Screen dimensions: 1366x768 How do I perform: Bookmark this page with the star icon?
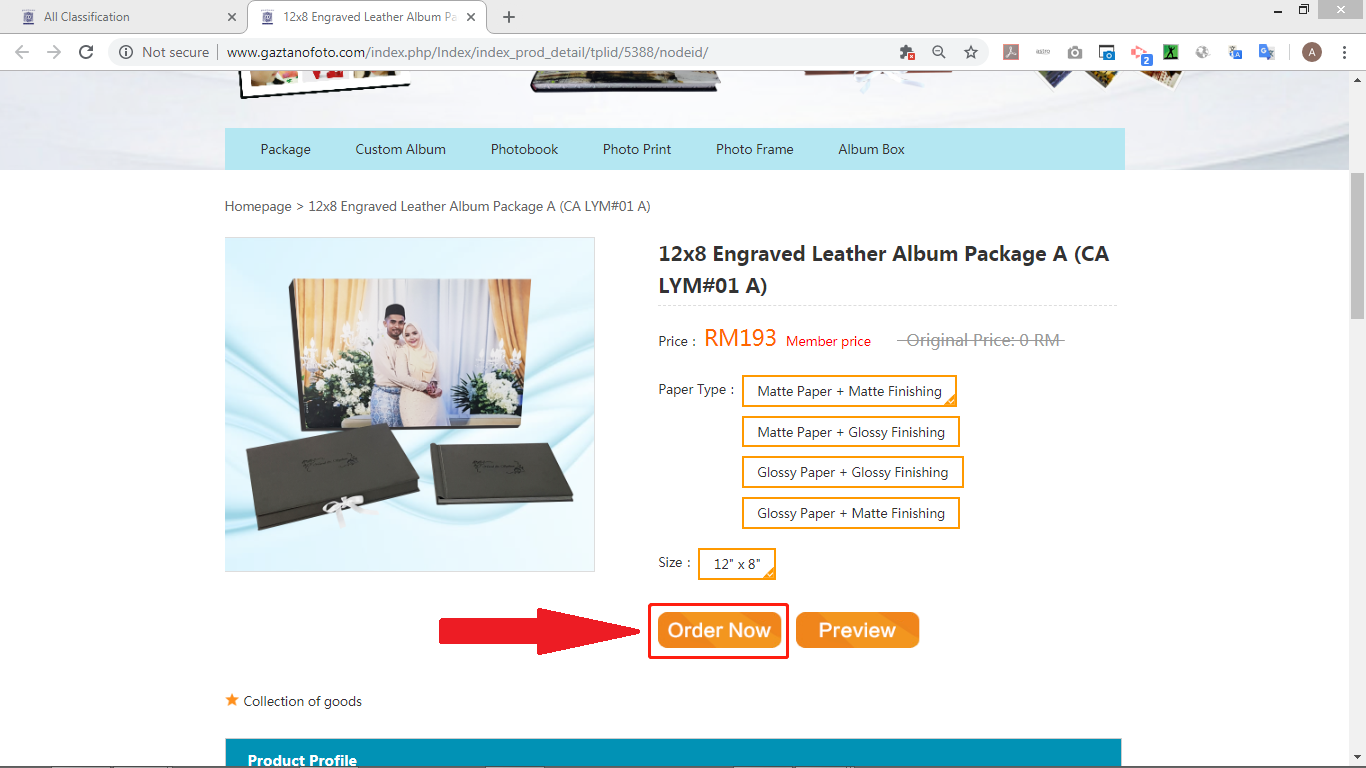(x=970, y=52)
